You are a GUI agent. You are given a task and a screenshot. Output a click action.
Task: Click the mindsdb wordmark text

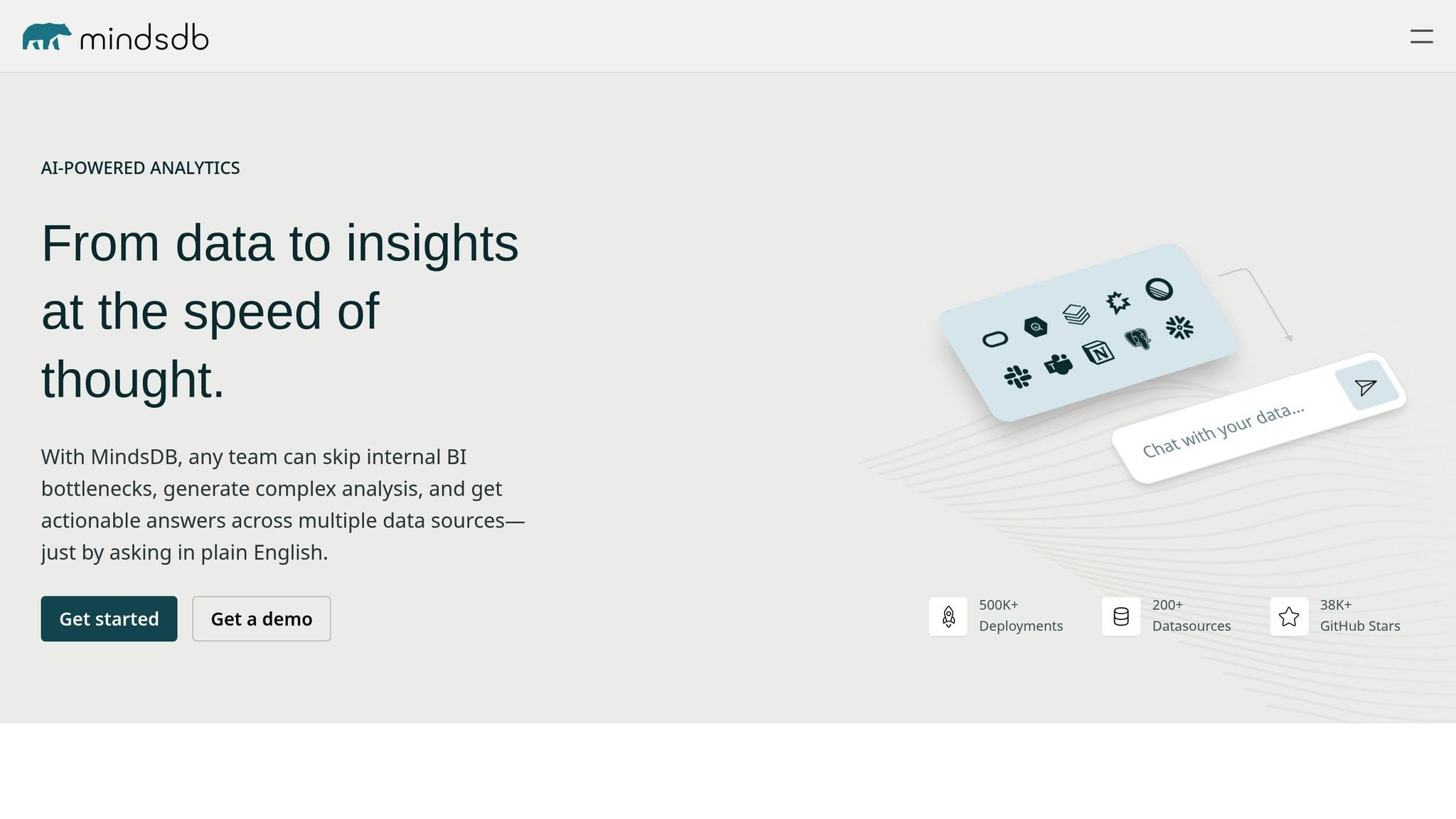pyautogui.click(x=144, y=38)
